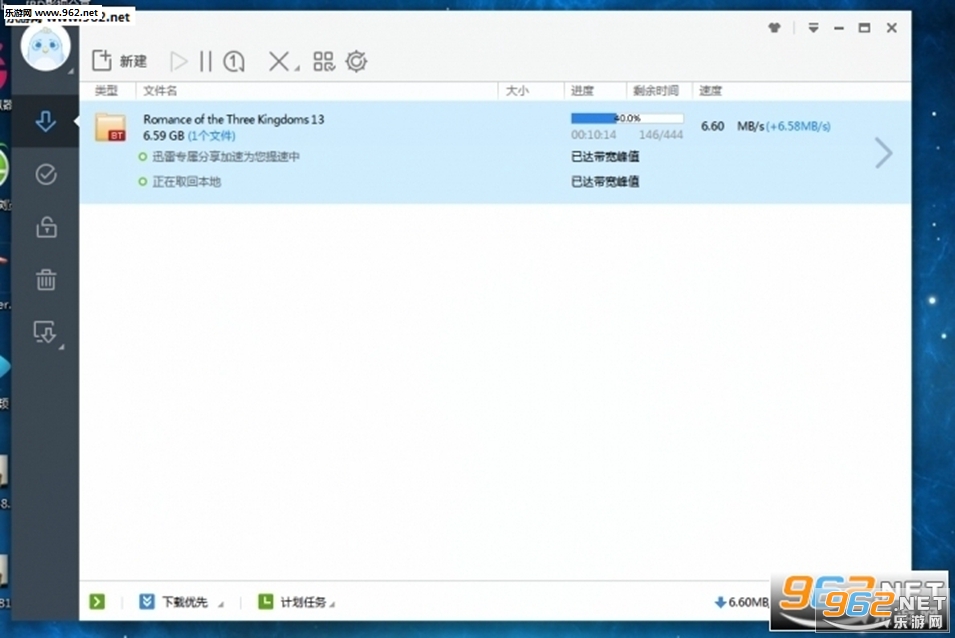955x638 pixels.
Task: Open 下载优先 mode dropdown
Action: coord(181,602)
